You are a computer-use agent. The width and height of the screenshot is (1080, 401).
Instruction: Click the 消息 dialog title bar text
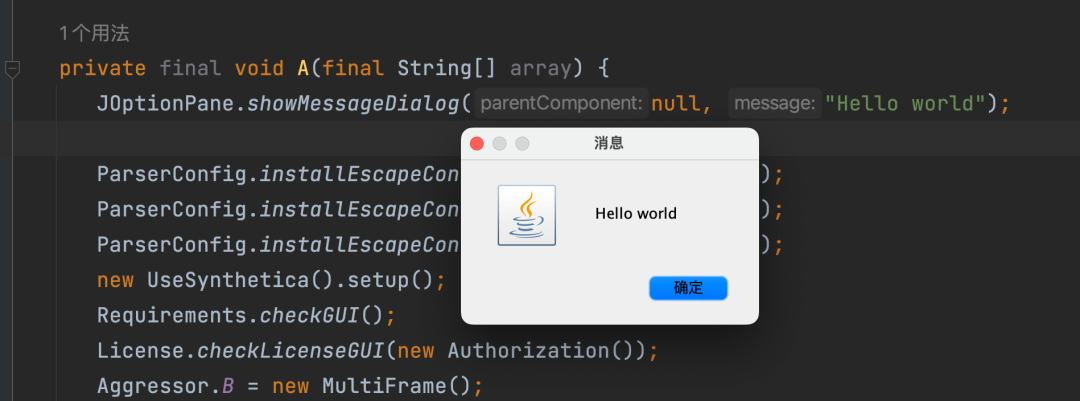[609, 143]
